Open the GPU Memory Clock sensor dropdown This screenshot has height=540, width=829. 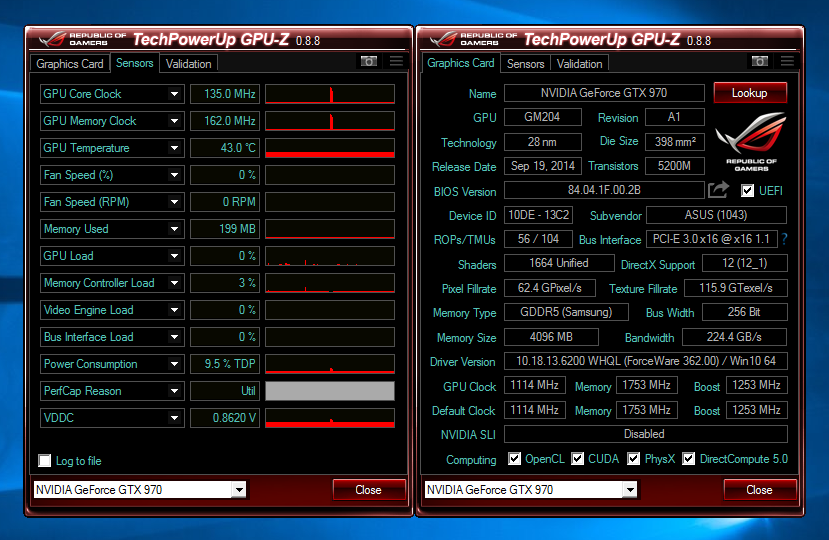[174, 121]
